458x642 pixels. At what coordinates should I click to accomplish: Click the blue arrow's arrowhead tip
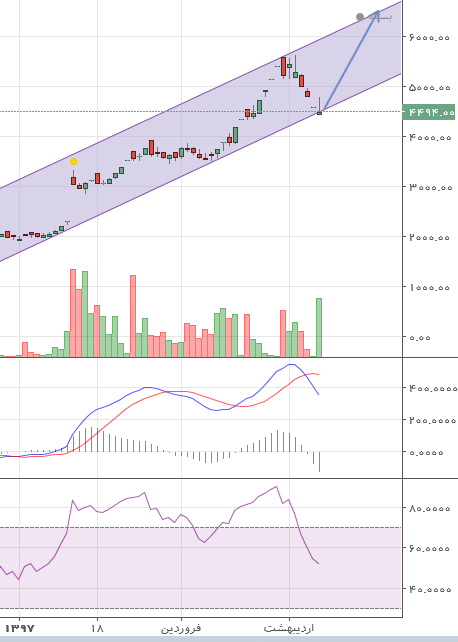tap(377, 12)
